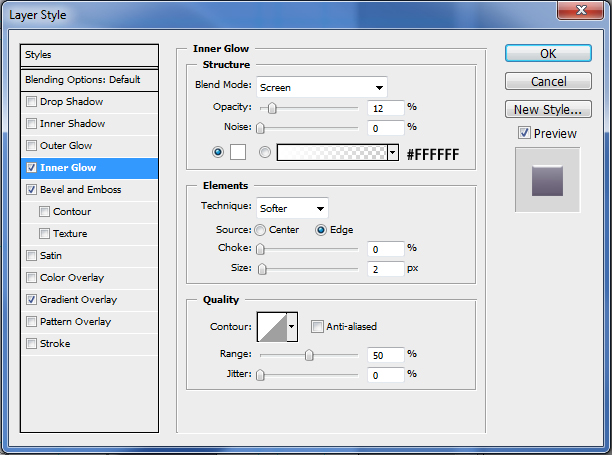The height and width of the screenshot is (455, 612).
Task: Click the Noise slider handle
Action: pos(260,128)
